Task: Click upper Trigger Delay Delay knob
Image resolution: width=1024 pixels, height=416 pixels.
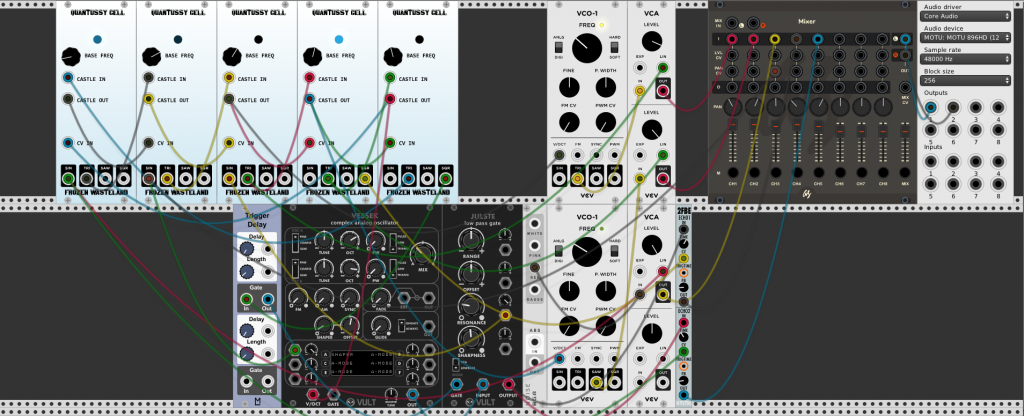Action: coord(246,249)
